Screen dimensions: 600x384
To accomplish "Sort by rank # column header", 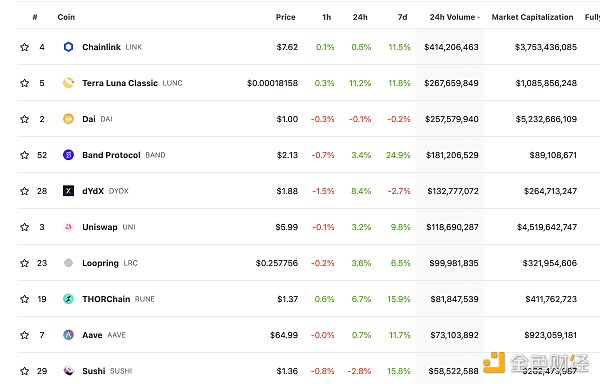I will click(35, 17).
